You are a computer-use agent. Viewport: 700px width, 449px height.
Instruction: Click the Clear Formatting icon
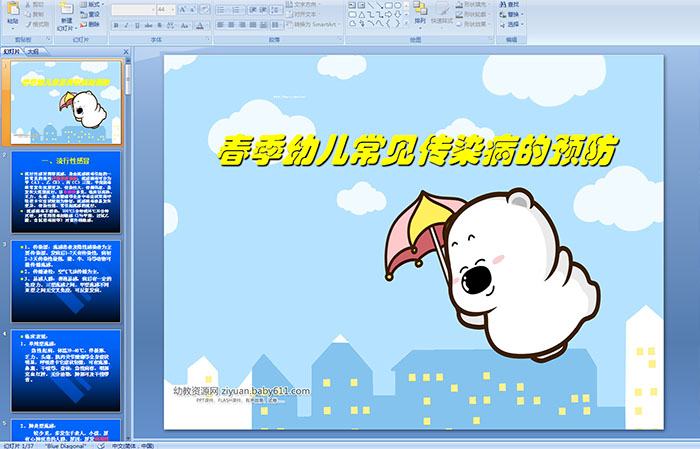205,9
